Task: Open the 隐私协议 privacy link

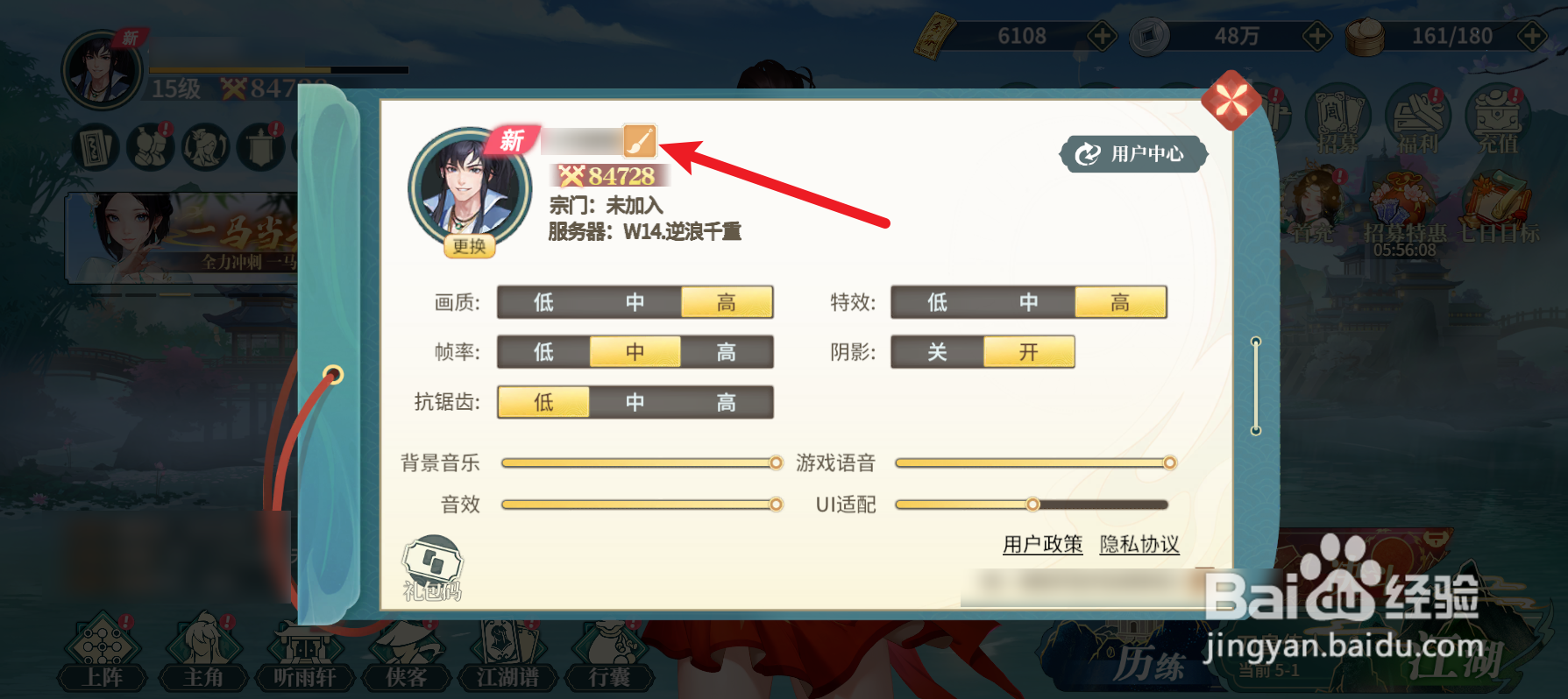Action: coord(1139,545)
